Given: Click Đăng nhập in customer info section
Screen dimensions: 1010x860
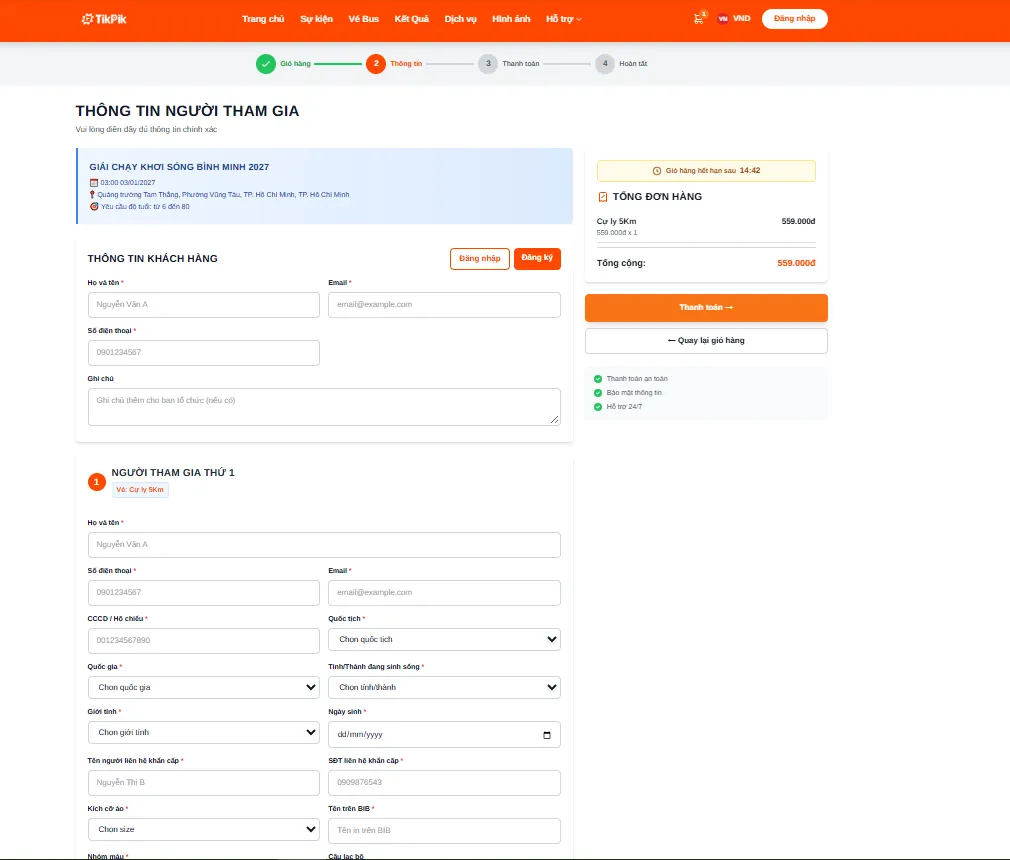Looking at the screenshot, I should pos(480,259).
